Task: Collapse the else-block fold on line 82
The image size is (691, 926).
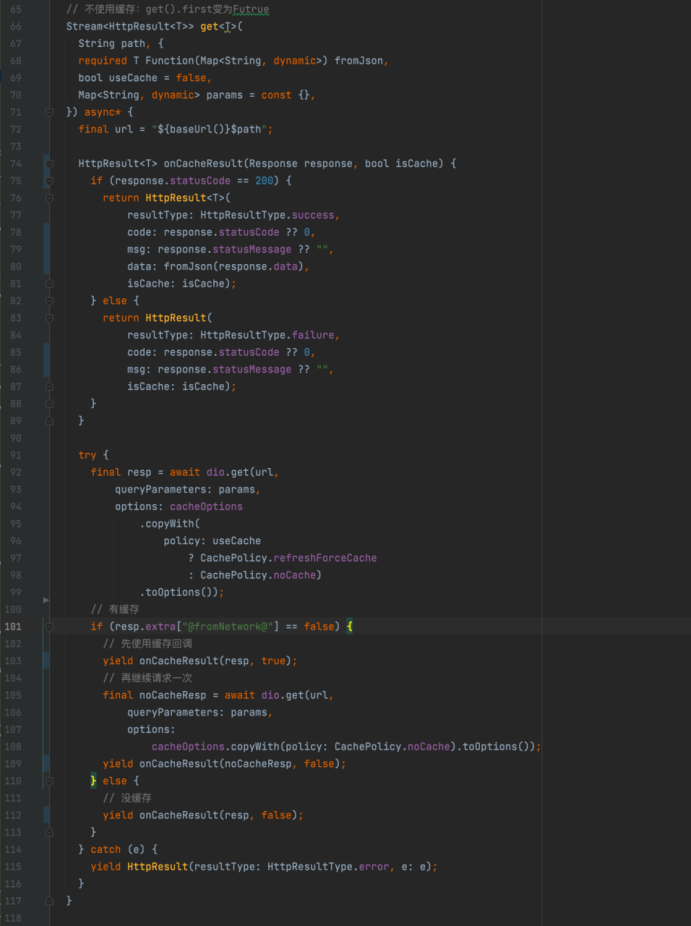Action: click(50, 301)
